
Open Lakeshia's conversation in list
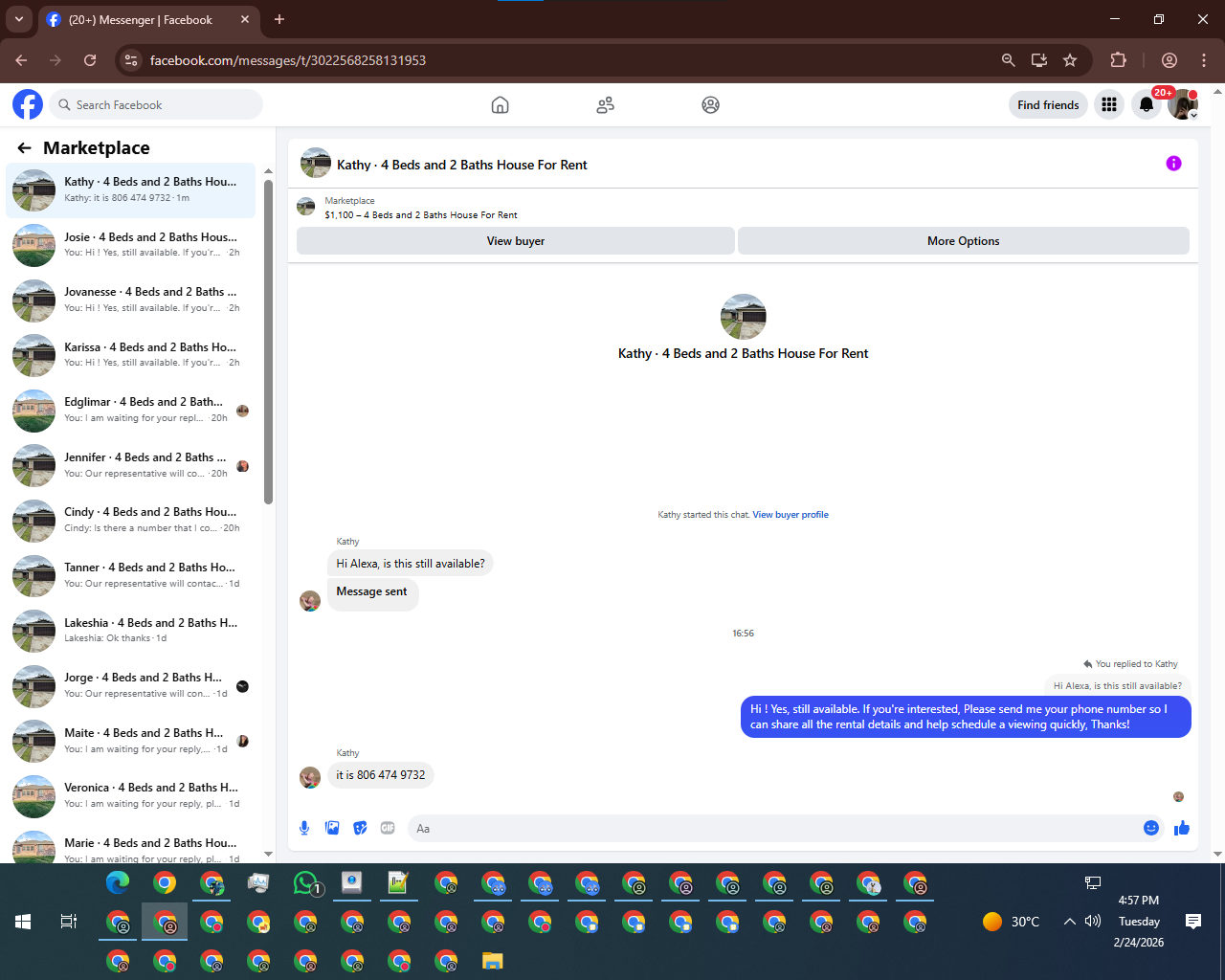[x=131, y=631]
